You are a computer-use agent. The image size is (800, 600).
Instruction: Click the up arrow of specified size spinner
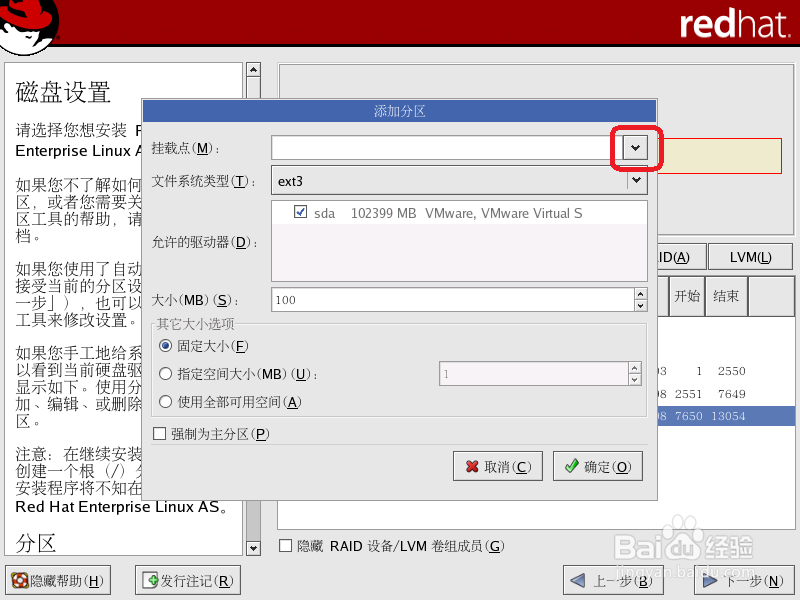pyautogui.click(x=635, y=368)
